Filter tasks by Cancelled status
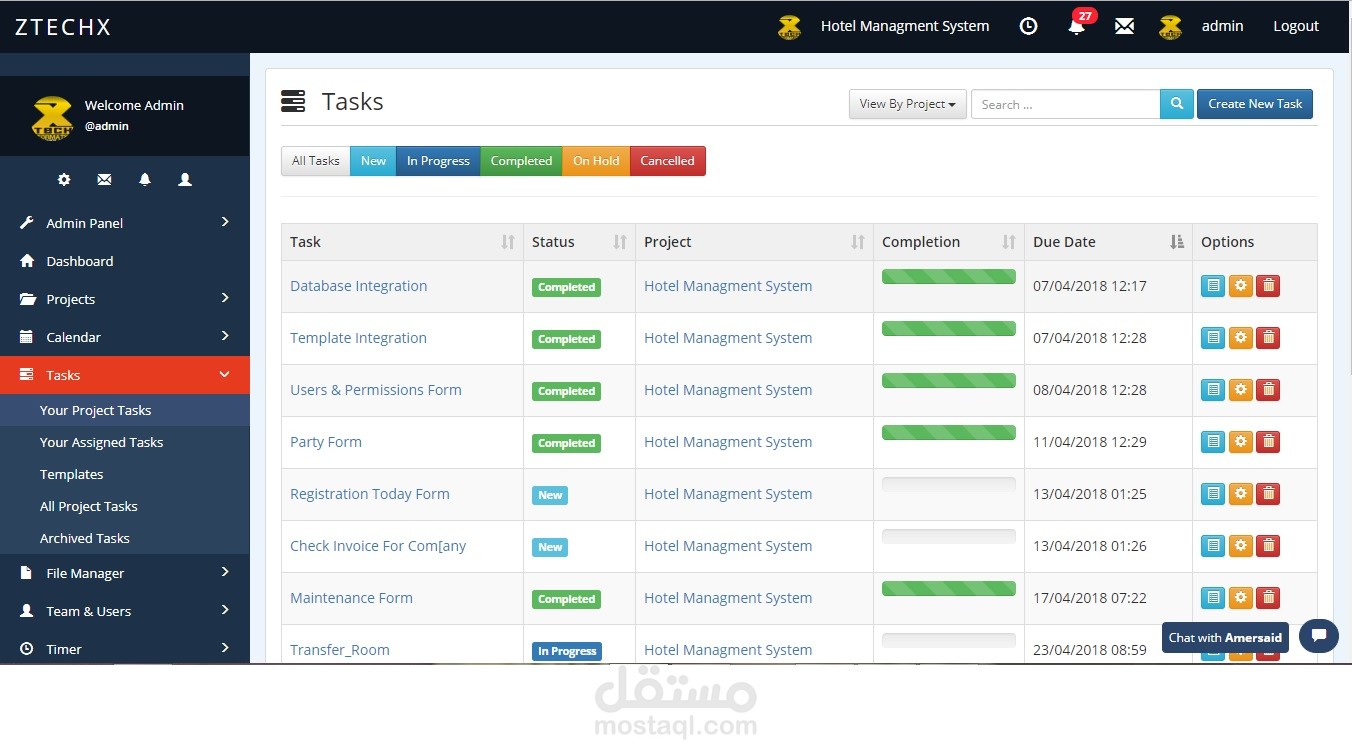This screenshot has height=755, width=1352. coord(668,161)
